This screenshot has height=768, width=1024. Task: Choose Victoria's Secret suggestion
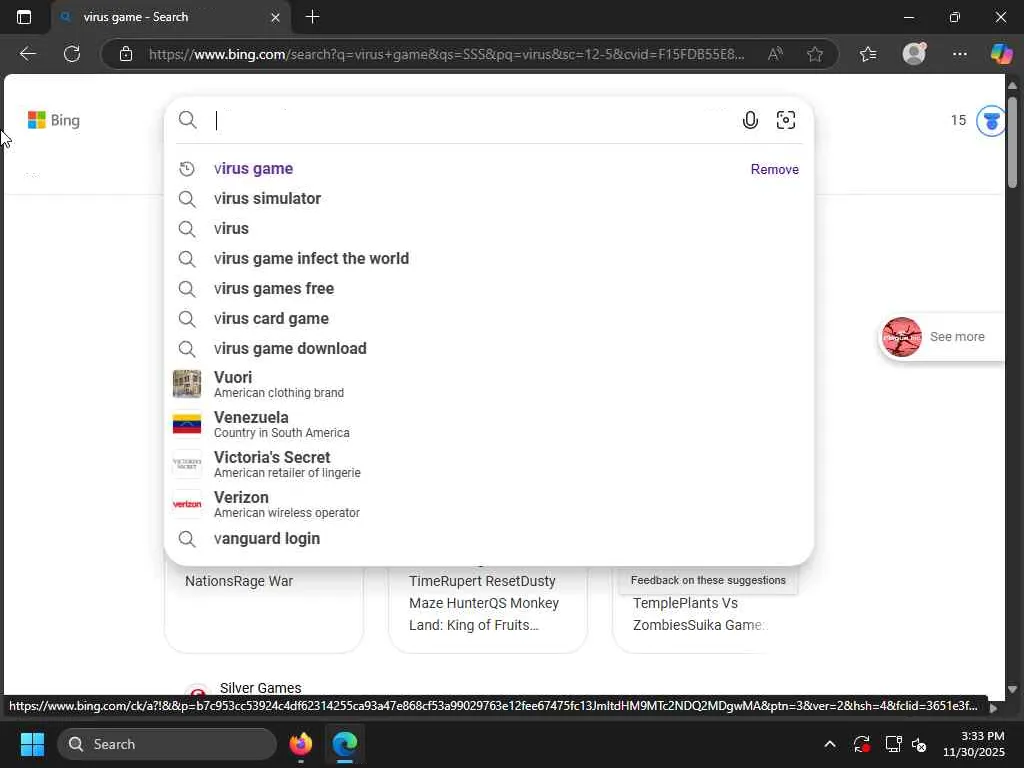click(x=488, y=464)
